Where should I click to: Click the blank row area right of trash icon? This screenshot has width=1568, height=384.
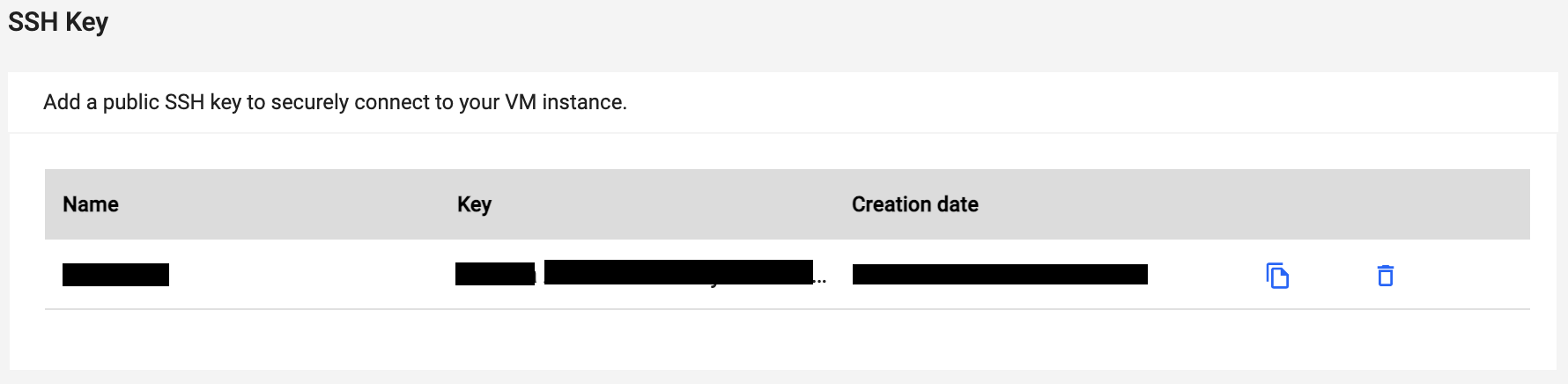1462,276
